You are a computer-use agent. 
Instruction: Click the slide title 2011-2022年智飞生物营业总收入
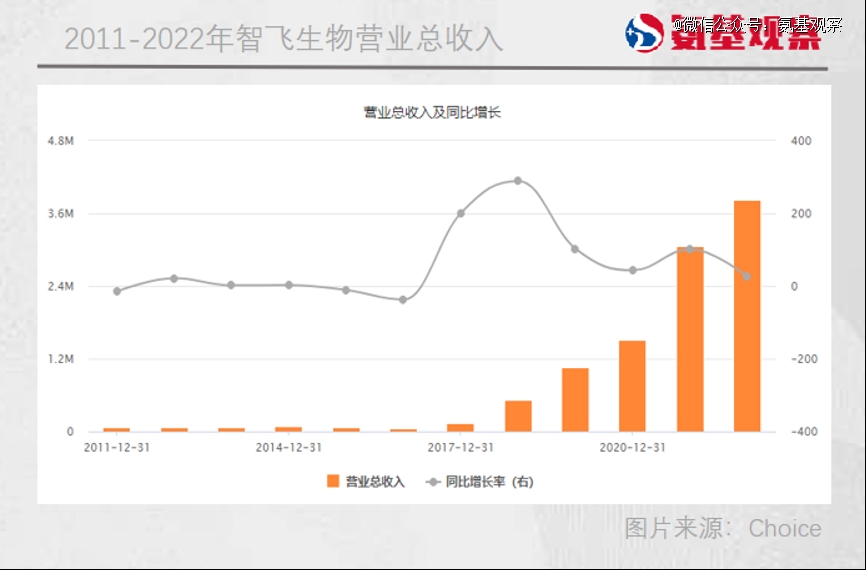click(x=283, y=39)
